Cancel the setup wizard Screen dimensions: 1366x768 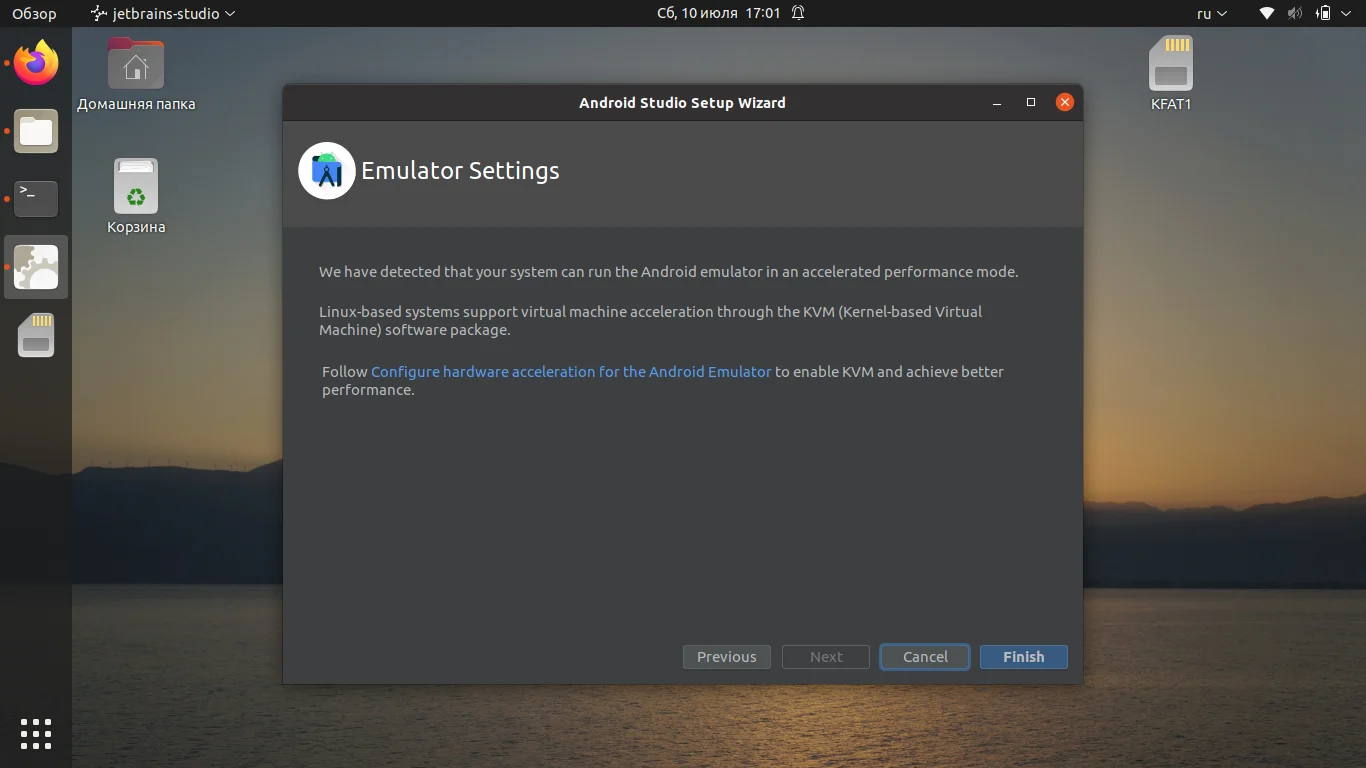[925, 657]
